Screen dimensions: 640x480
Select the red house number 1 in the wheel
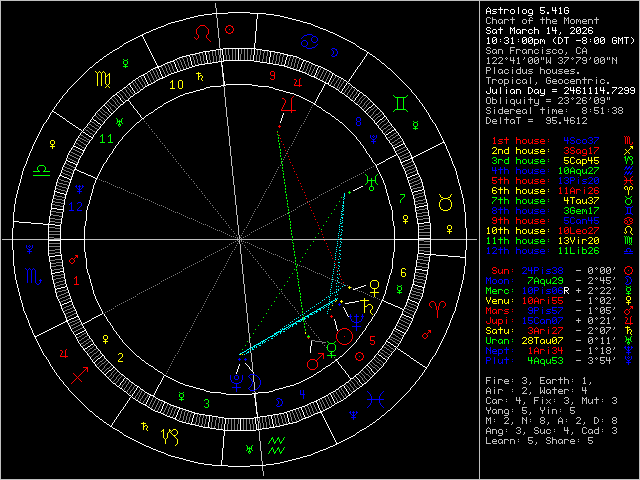[76, 281]
